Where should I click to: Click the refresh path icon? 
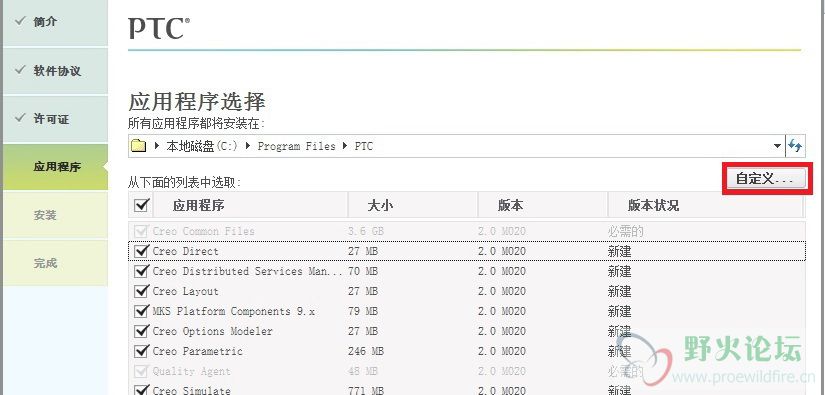[x=794, y=146]
